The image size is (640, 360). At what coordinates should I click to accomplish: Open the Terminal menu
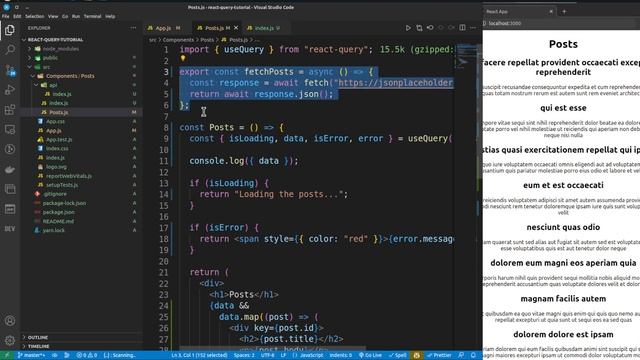pyautogui.click(x=92, y=16)
